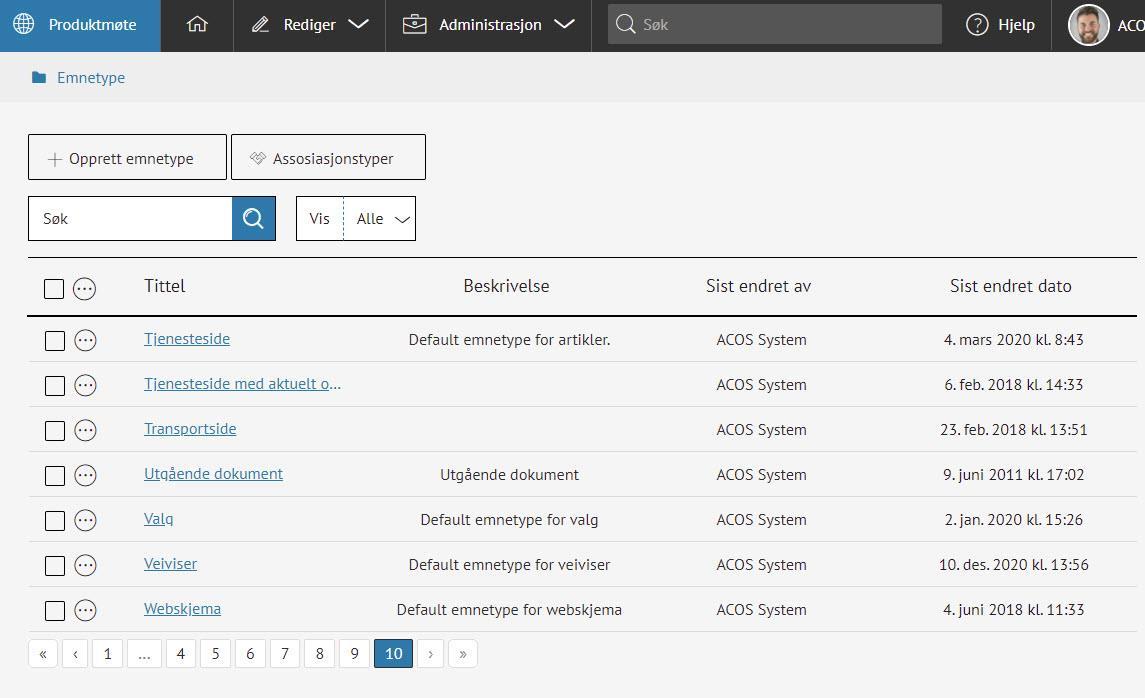The width and height of the screenshot is (1145, 698).
Task: Open the Administrasjon dropdown menu
Action: [x=489, y=25]
